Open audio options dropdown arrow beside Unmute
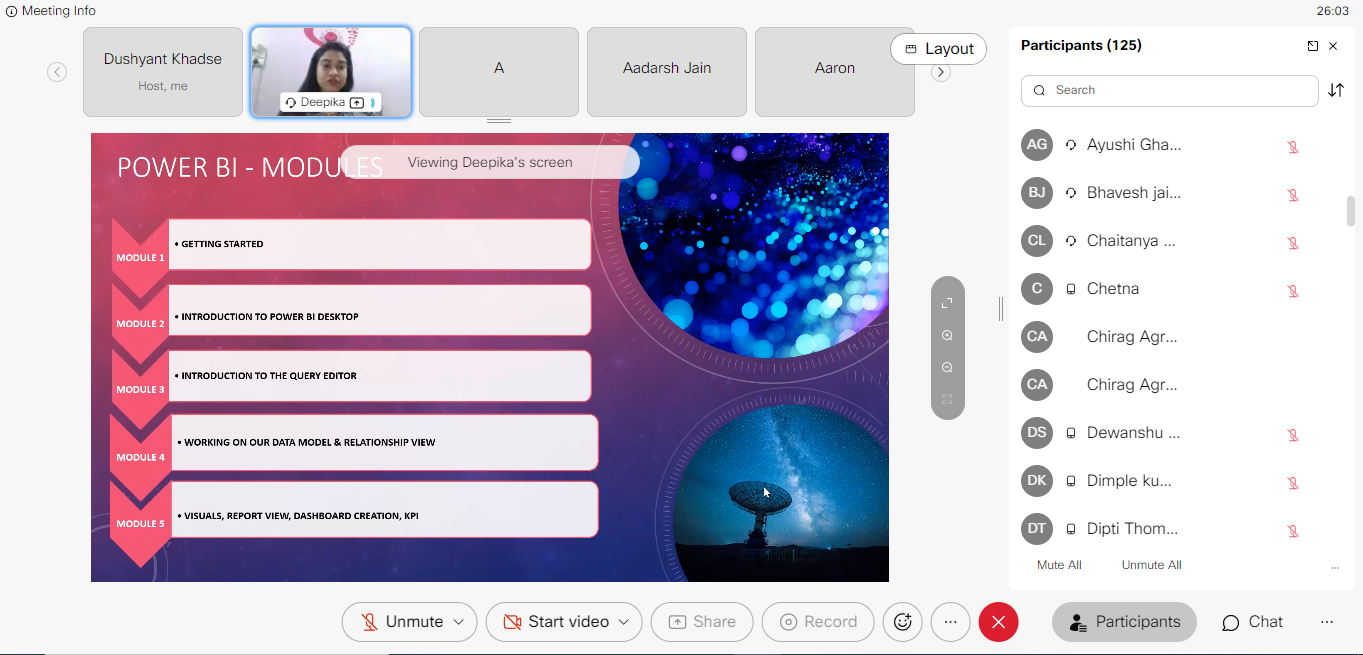The image size is (1363, 655). pos(459,622)
